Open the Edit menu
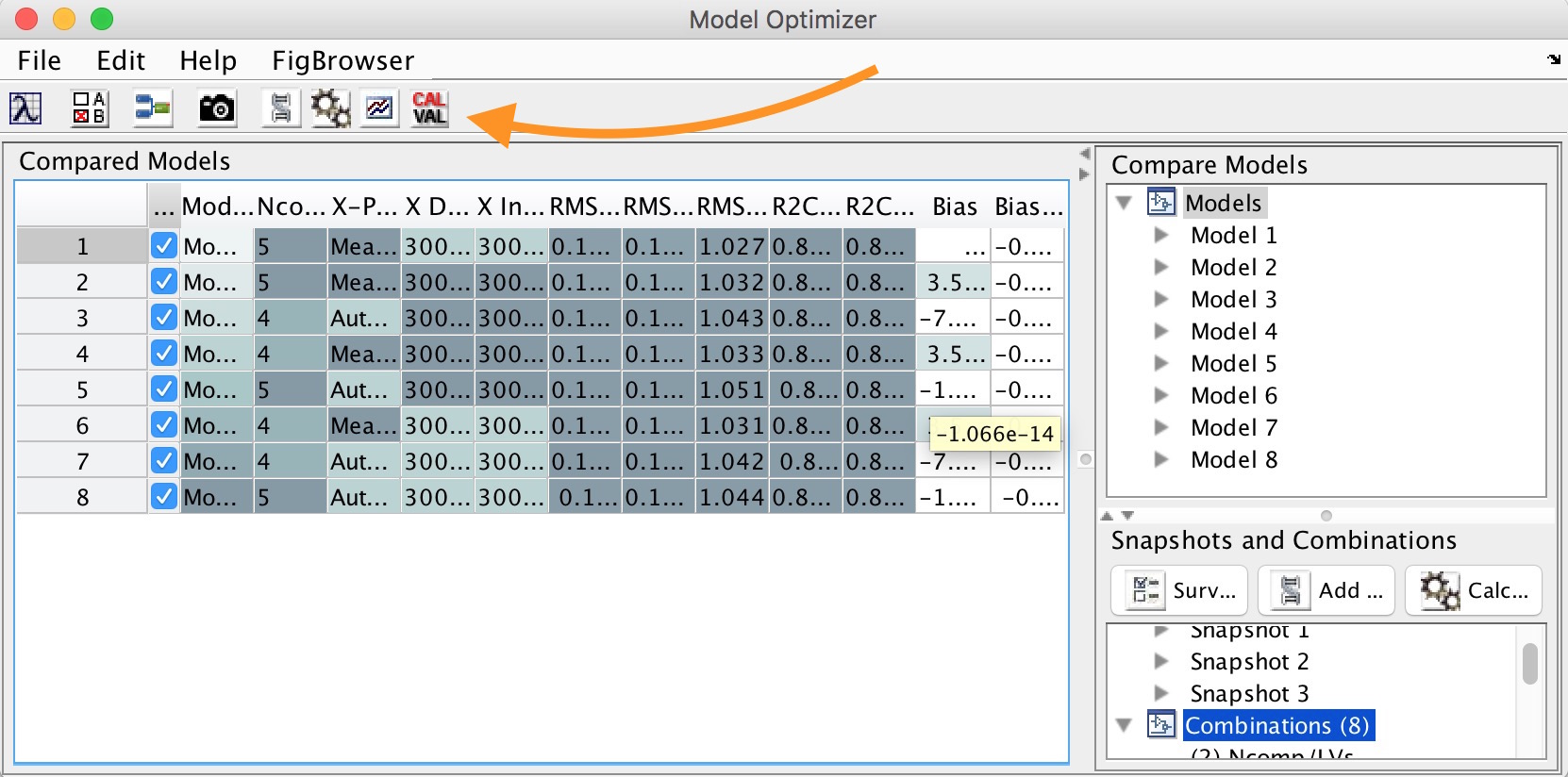This screenshot has height=777, width=1568. click(x=121, y=60)
